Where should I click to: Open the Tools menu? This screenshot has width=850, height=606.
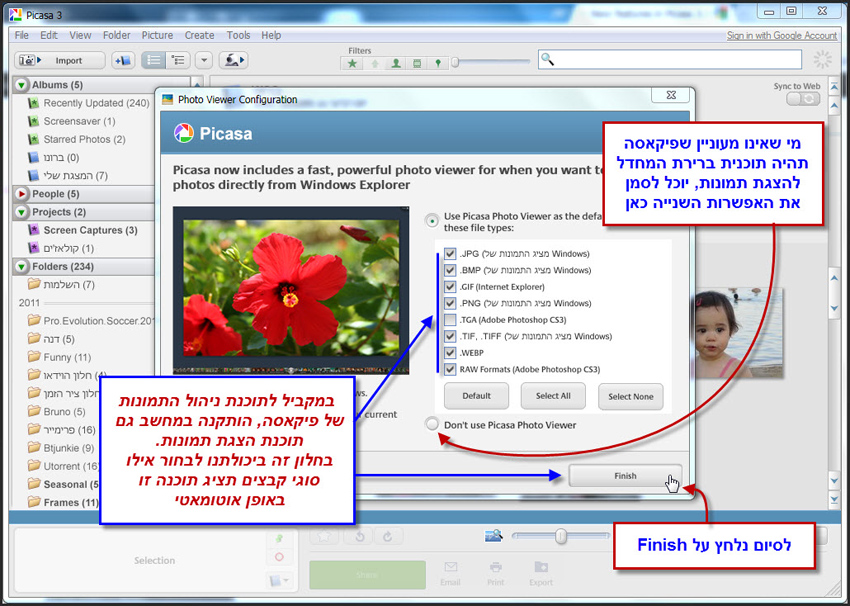(239, 35)
